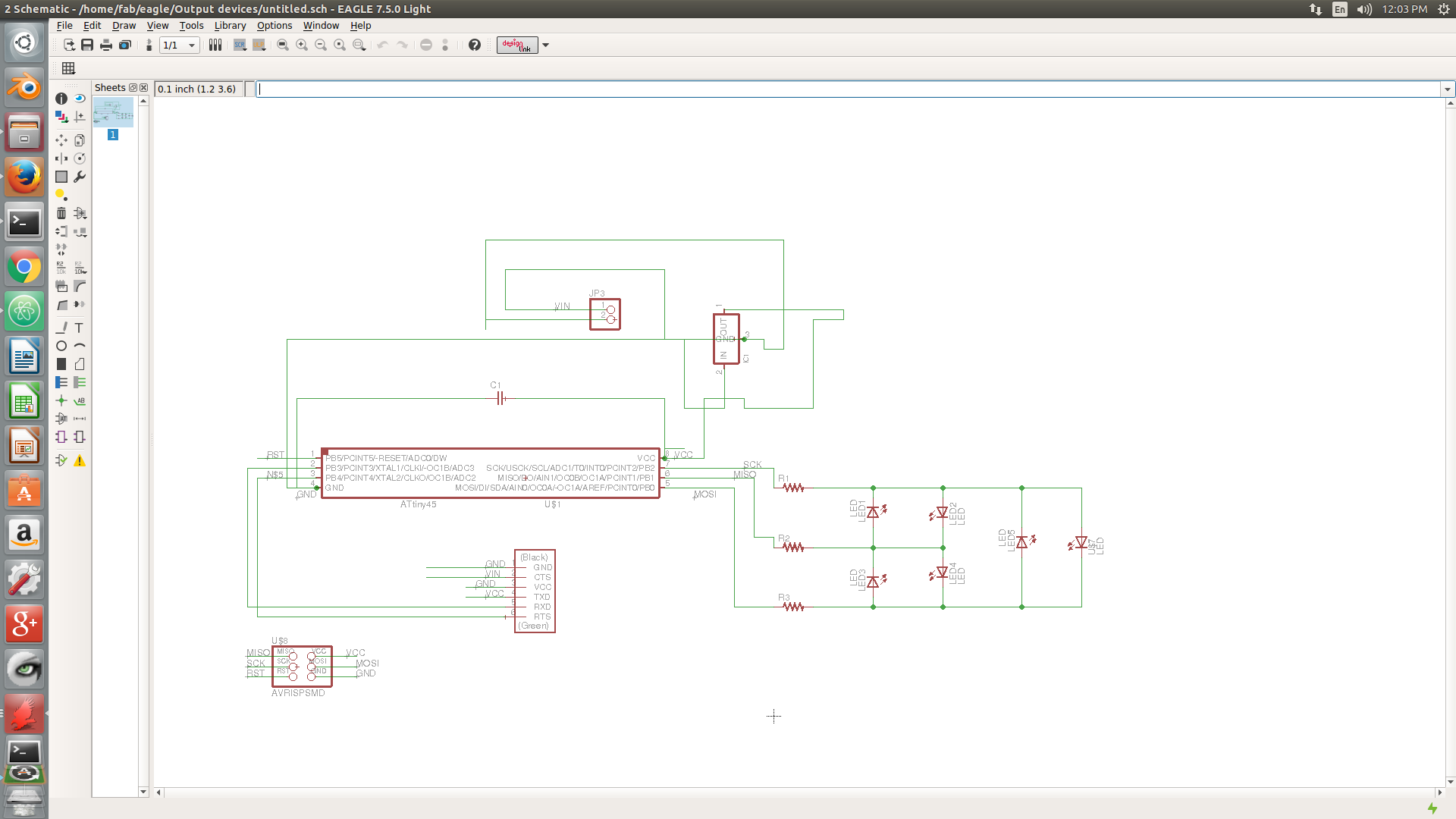
Task: Select the Text tool
Action: [80, 328]
